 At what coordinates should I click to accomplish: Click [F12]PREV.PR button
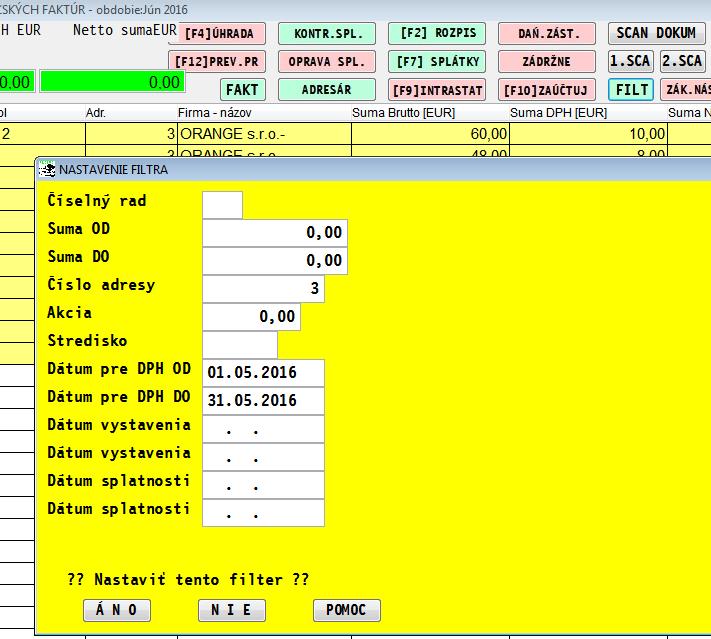pyautogui.click(x=217, y=62)
